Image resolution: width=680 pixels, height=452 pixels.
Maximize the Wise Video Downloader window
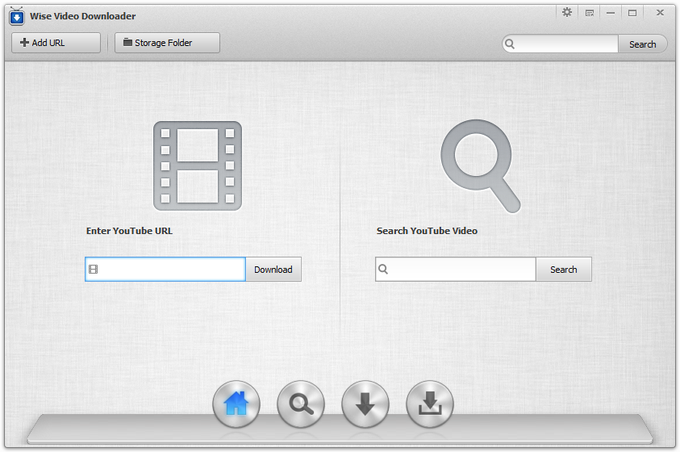(x=632, y=13)
